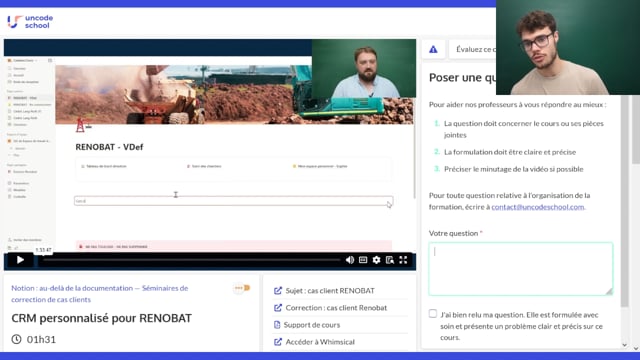This screenshot has height=360, width=640.
Task: Open 'Correction : cas client Renobat' link
Action: click(336, 308)
